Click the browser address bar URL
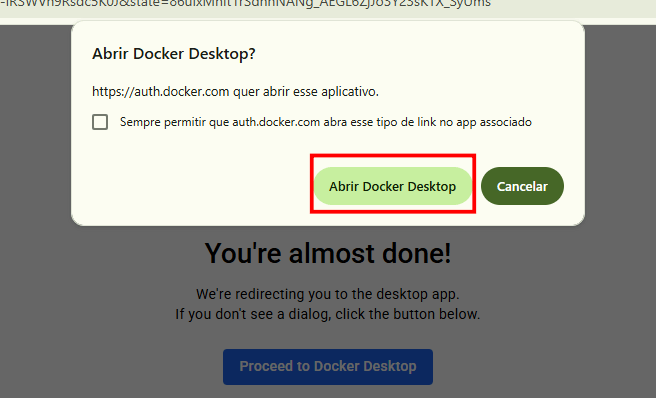656x398 pixels. (245, 4)
